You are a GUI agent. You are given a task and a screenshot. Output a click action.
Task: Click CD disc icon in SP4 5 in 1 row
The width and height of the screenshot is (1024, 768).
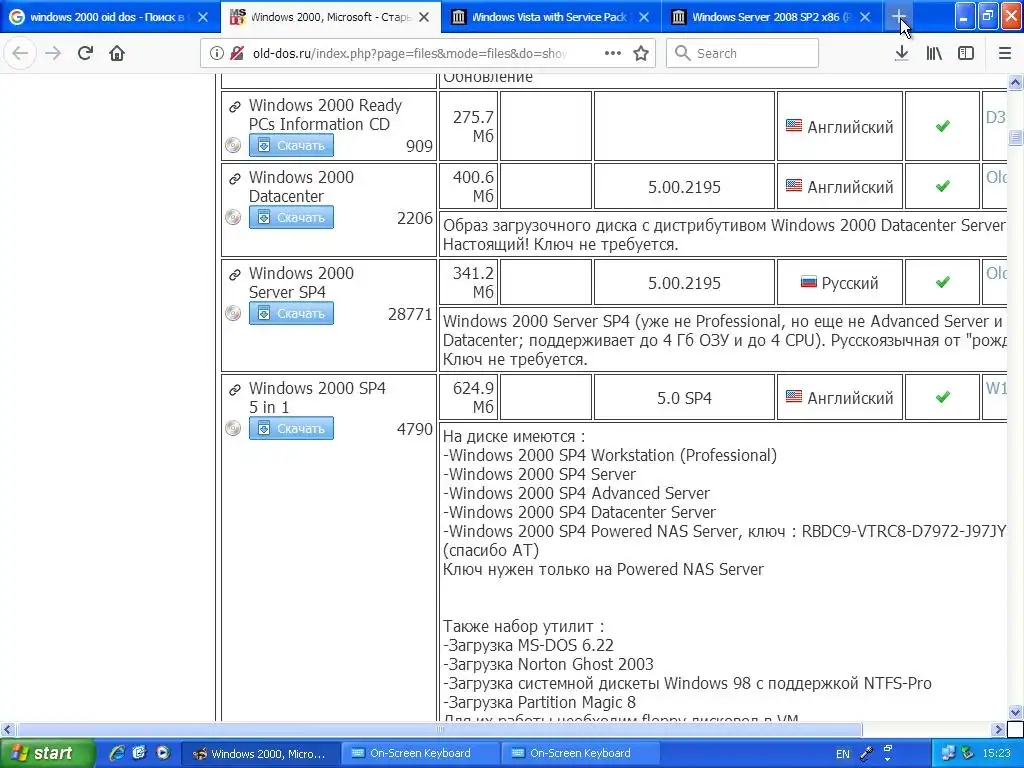[x=233, y=428]
